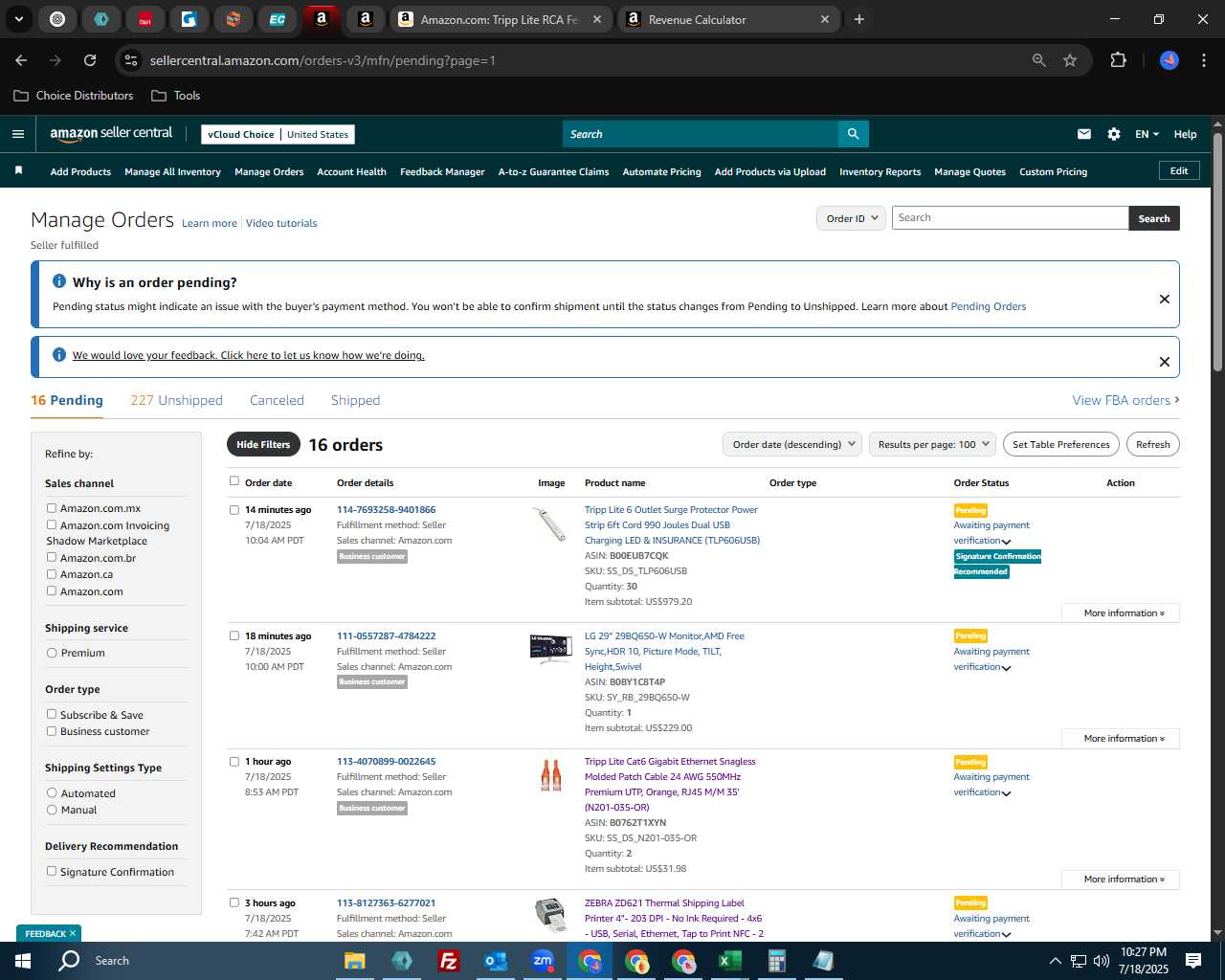The width and height of the screenshot is (1225, 980).
Task: Click the browser reload button
Action: pos(90,60)
